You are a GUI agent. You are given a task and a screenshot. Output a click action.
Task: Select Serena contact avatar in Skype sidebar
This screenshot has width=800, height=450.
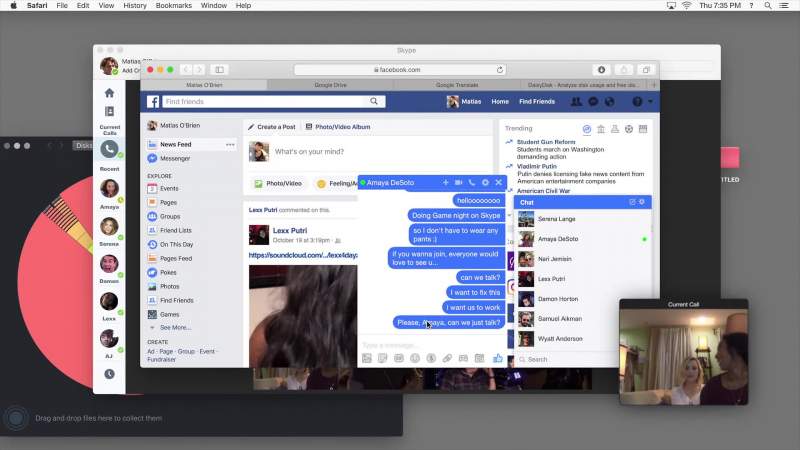pos(109,226)
